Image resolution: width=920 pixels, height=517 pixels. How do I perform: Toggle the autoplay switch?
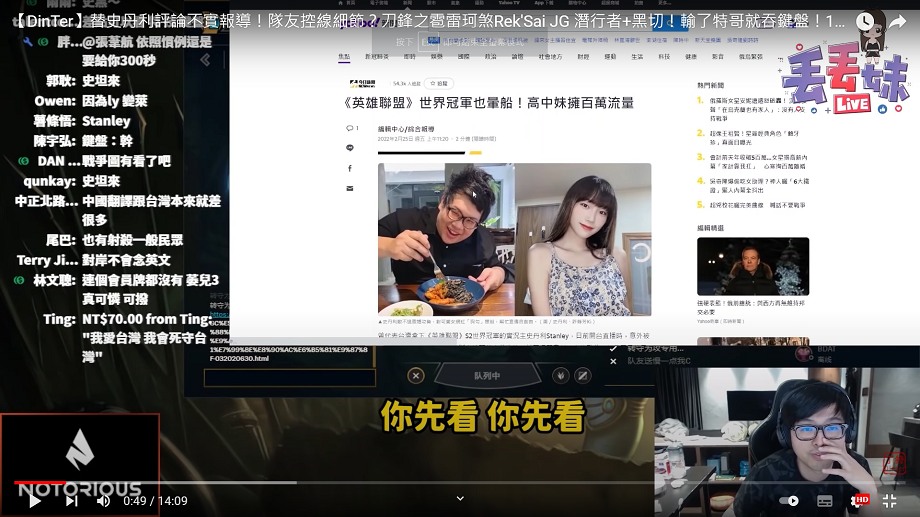(789, 501)
